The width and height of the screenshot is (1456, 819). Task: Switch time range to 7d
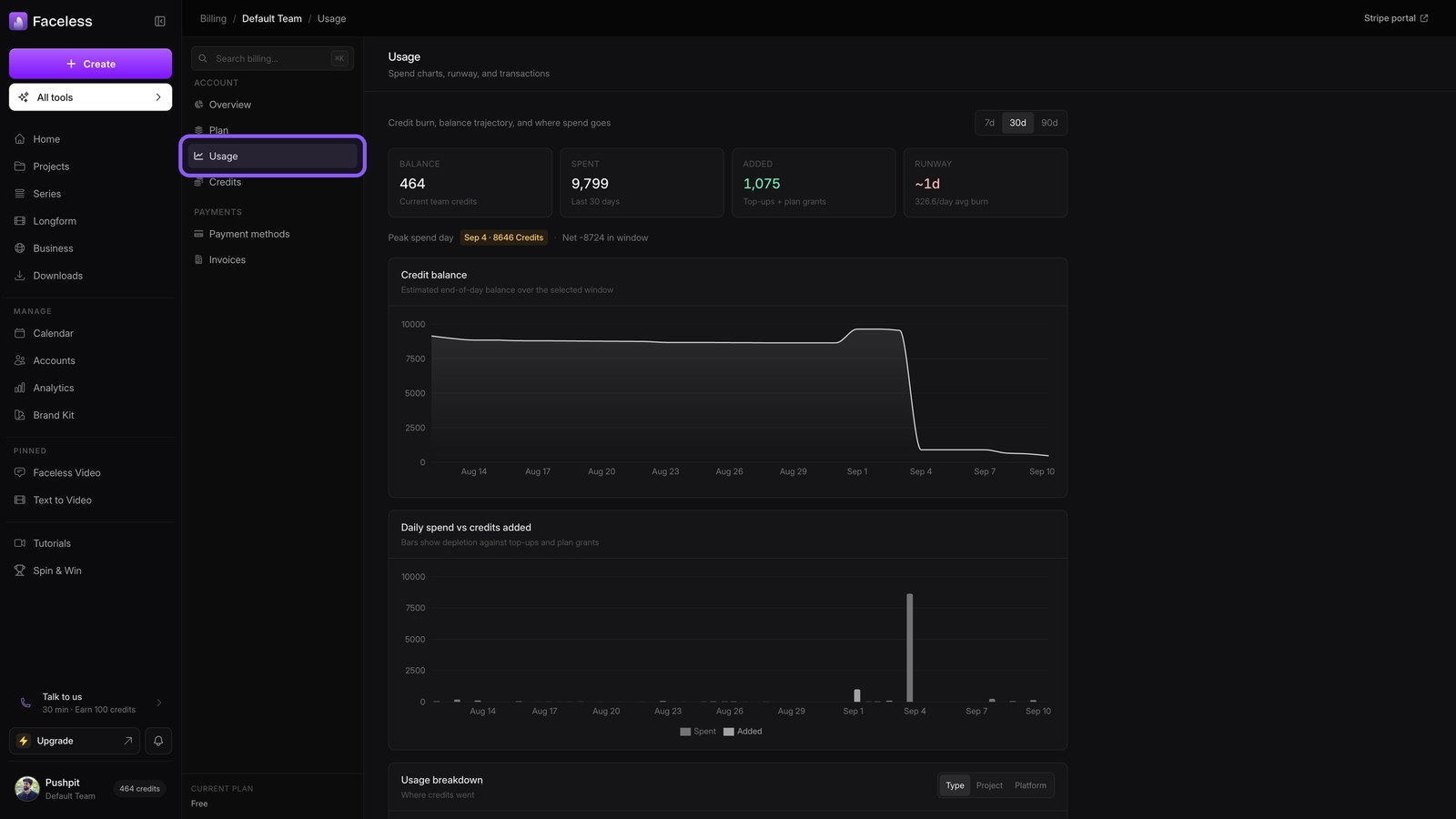coord(989,123)
